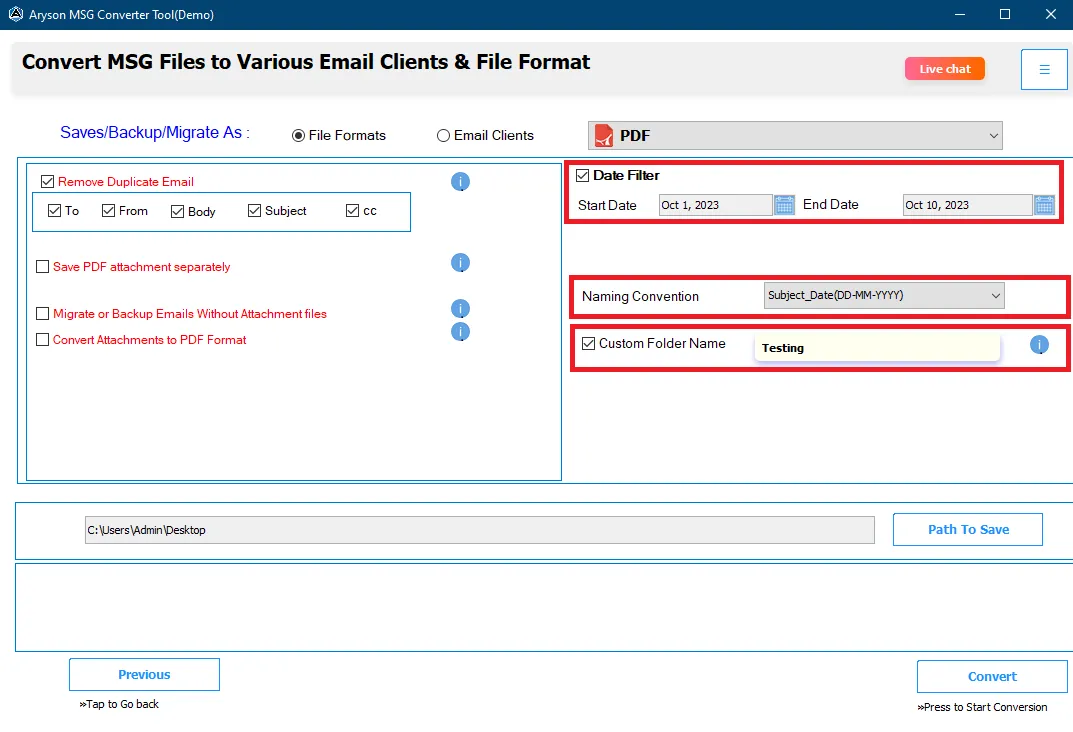Toggle the To checkbox

tap(55, 211)
